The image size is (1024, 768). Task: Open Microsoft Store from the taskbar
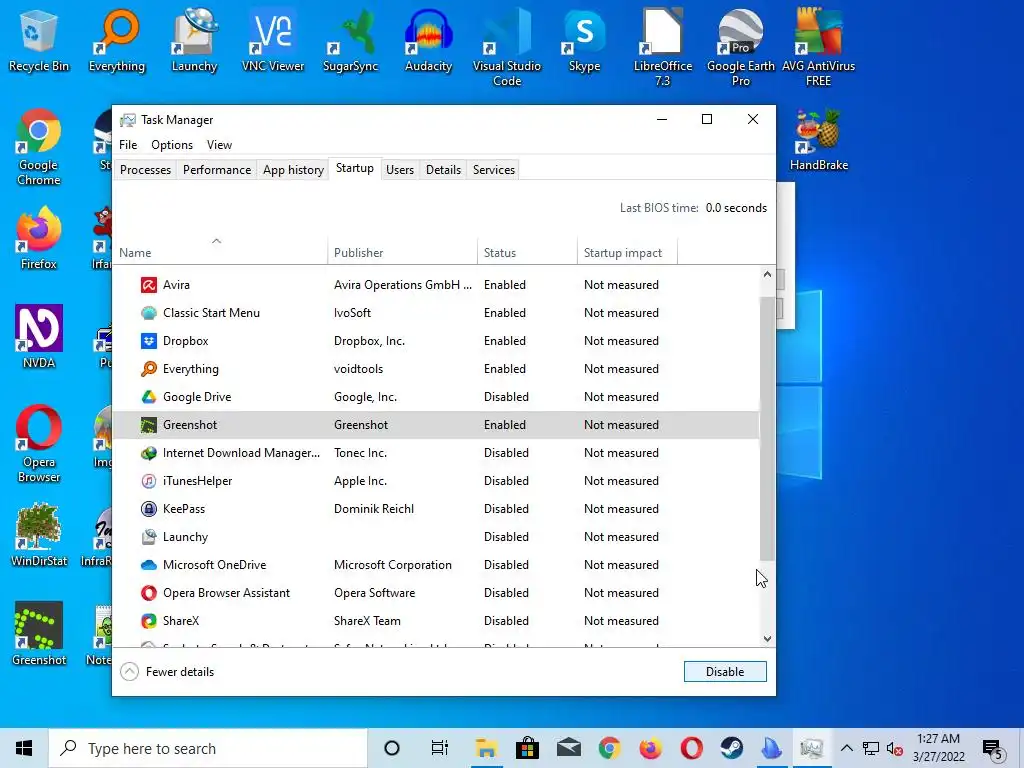527,748
